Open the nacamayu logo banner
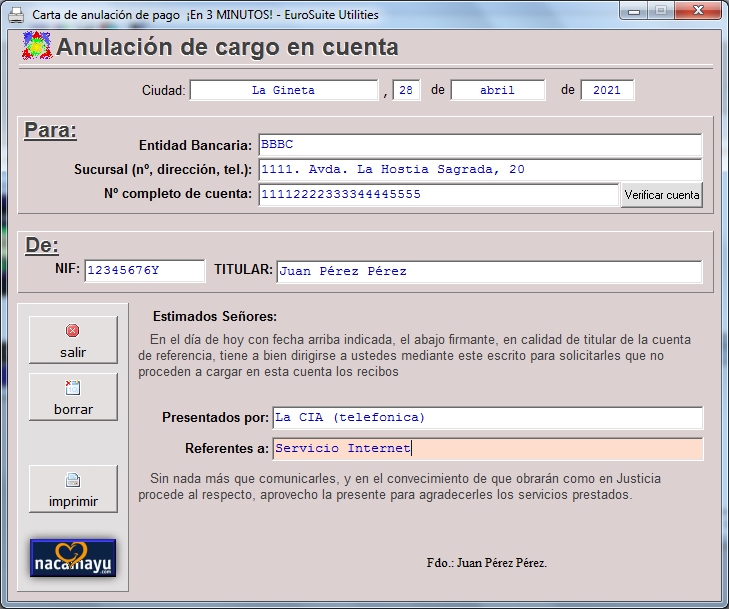The width and height of the screenshot is (729, 609). click(73, 558)
